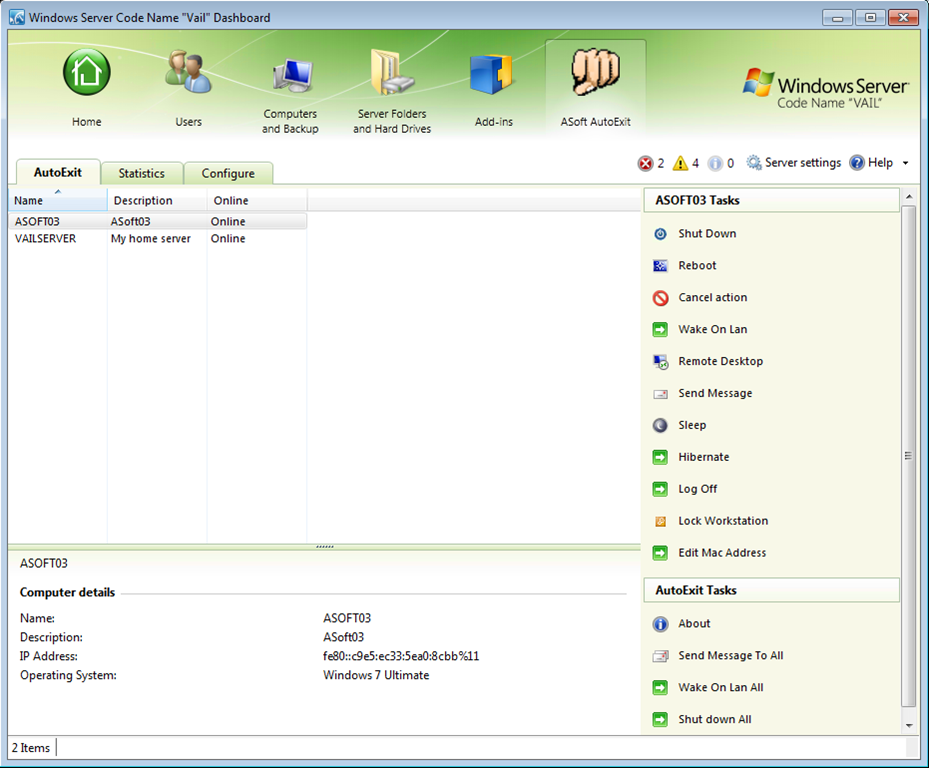Screen dimensions: 929x768
Task: Switch to the Statistics tab
Action: point(142,173)
